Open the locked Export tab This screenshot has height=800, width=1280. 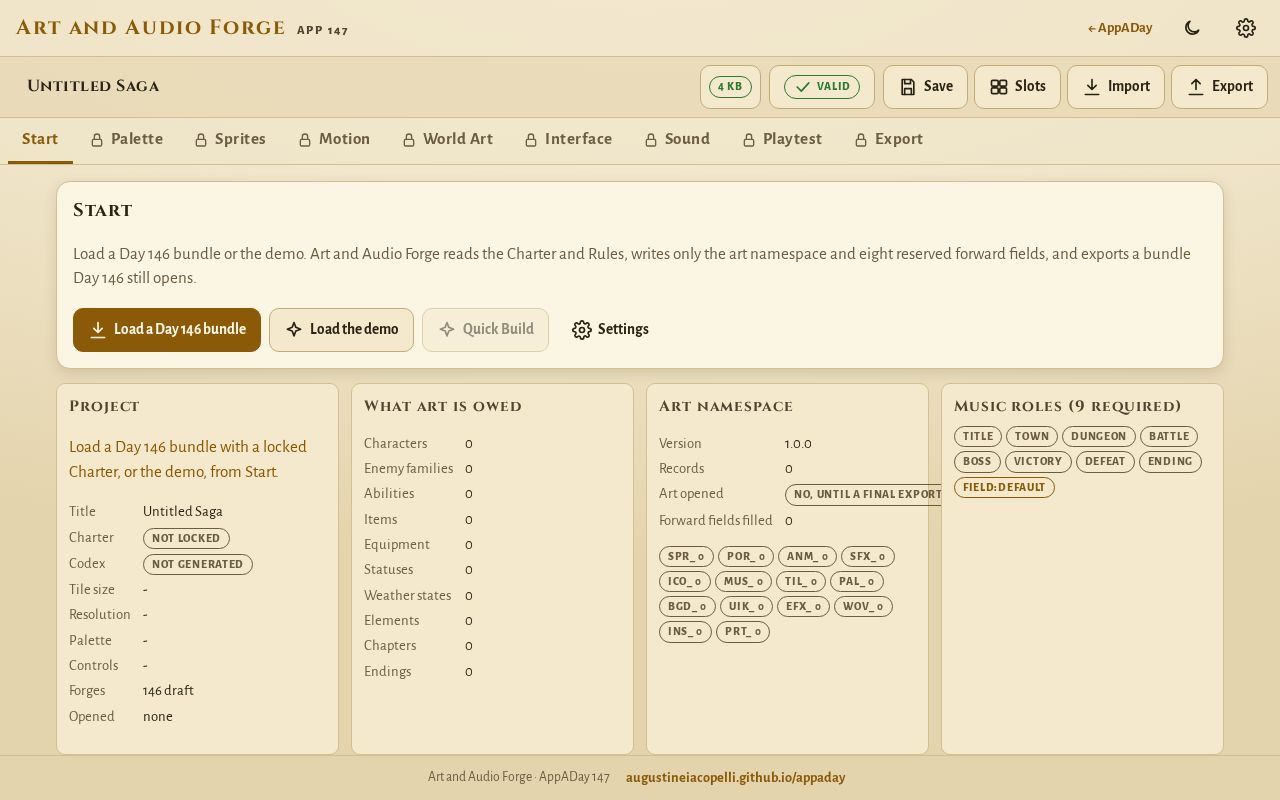(888, 140)
